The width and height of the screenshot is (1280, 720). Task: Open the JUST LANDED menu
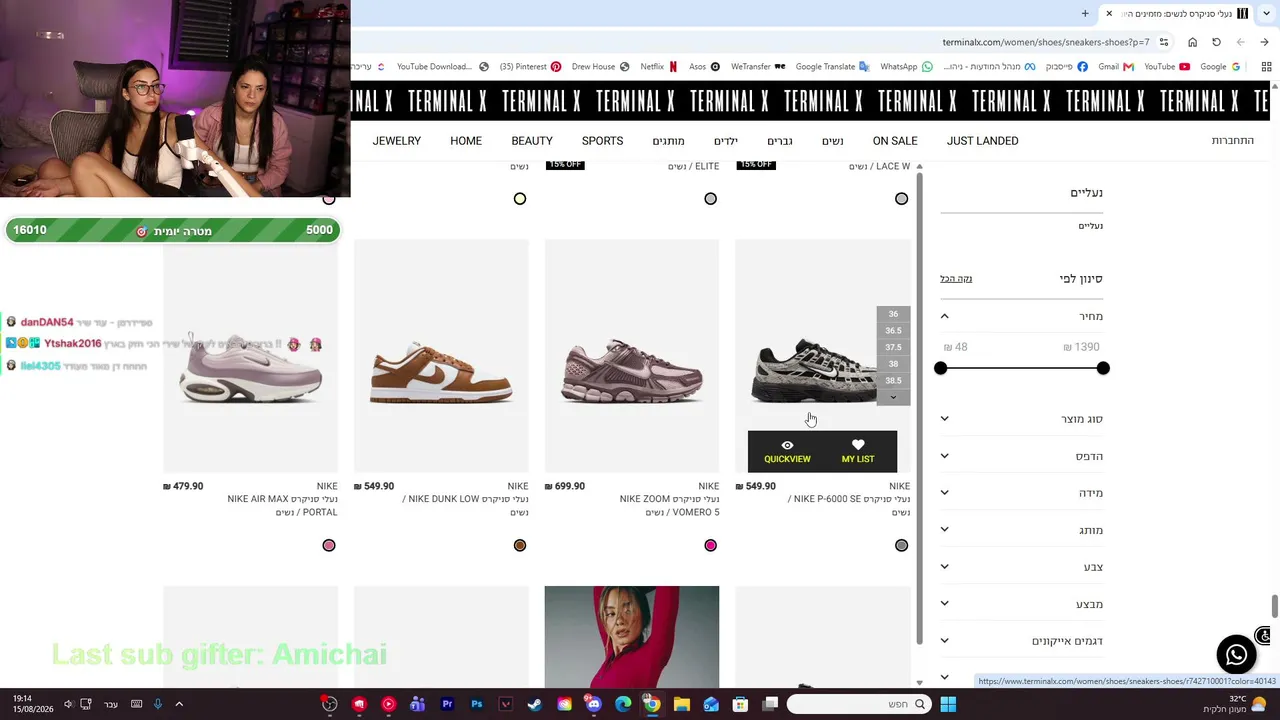pos(983,141)
